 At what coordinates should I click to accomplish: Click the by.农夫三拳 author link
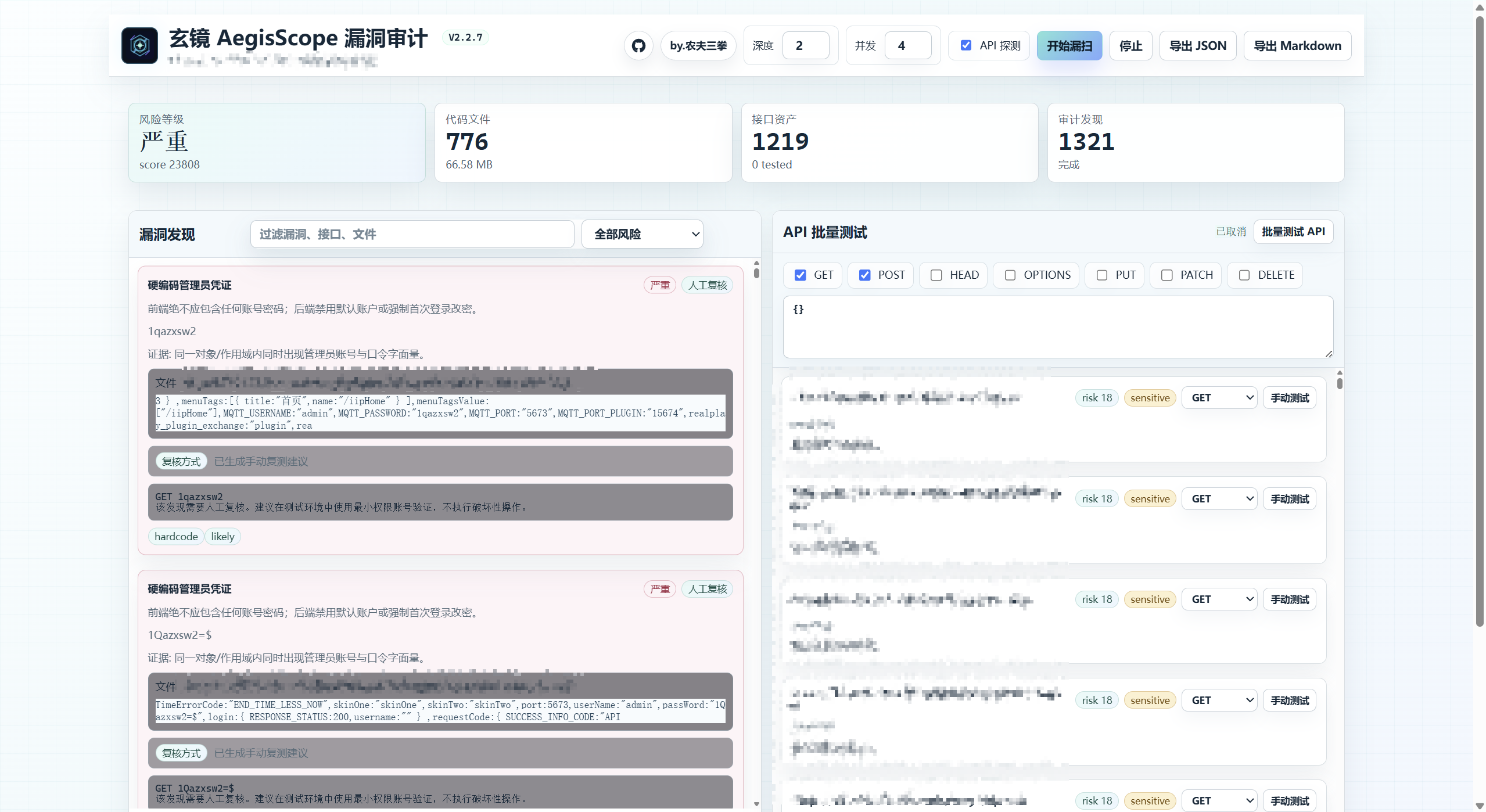point(698,46)
